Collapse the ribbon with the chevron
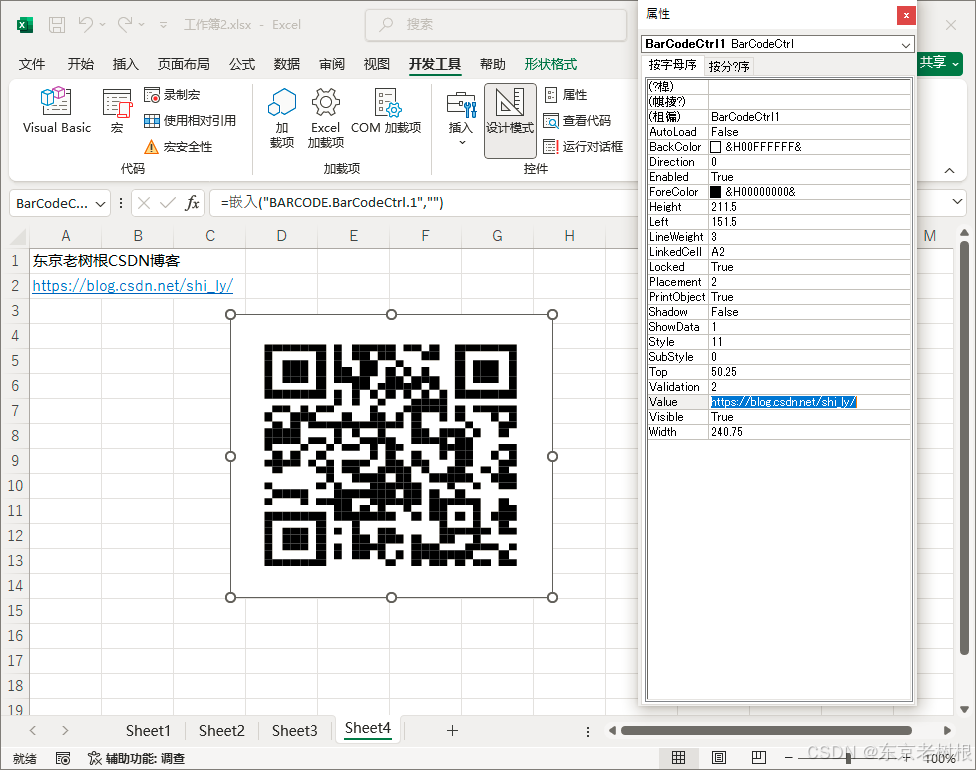Image resolution: width=976 pixels, height=770 pixels. [949, 171]
